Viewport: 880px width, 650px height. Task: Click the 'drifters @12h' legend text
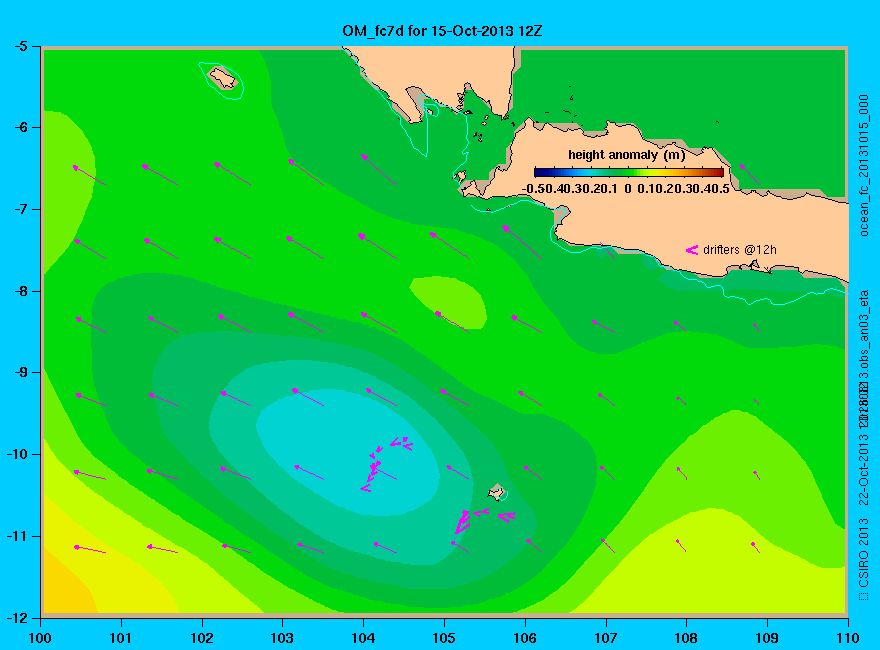point(740,250)
